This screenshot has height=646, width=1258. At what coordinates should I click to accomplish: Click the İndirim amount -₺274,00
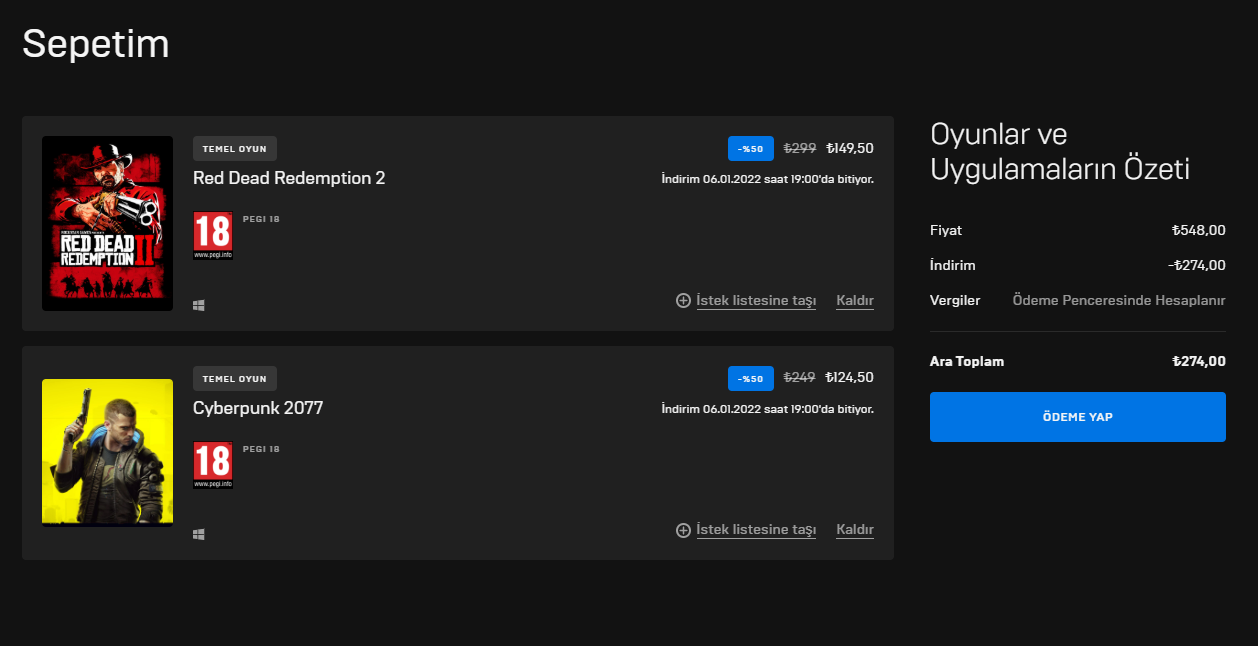click(1197, 265)
